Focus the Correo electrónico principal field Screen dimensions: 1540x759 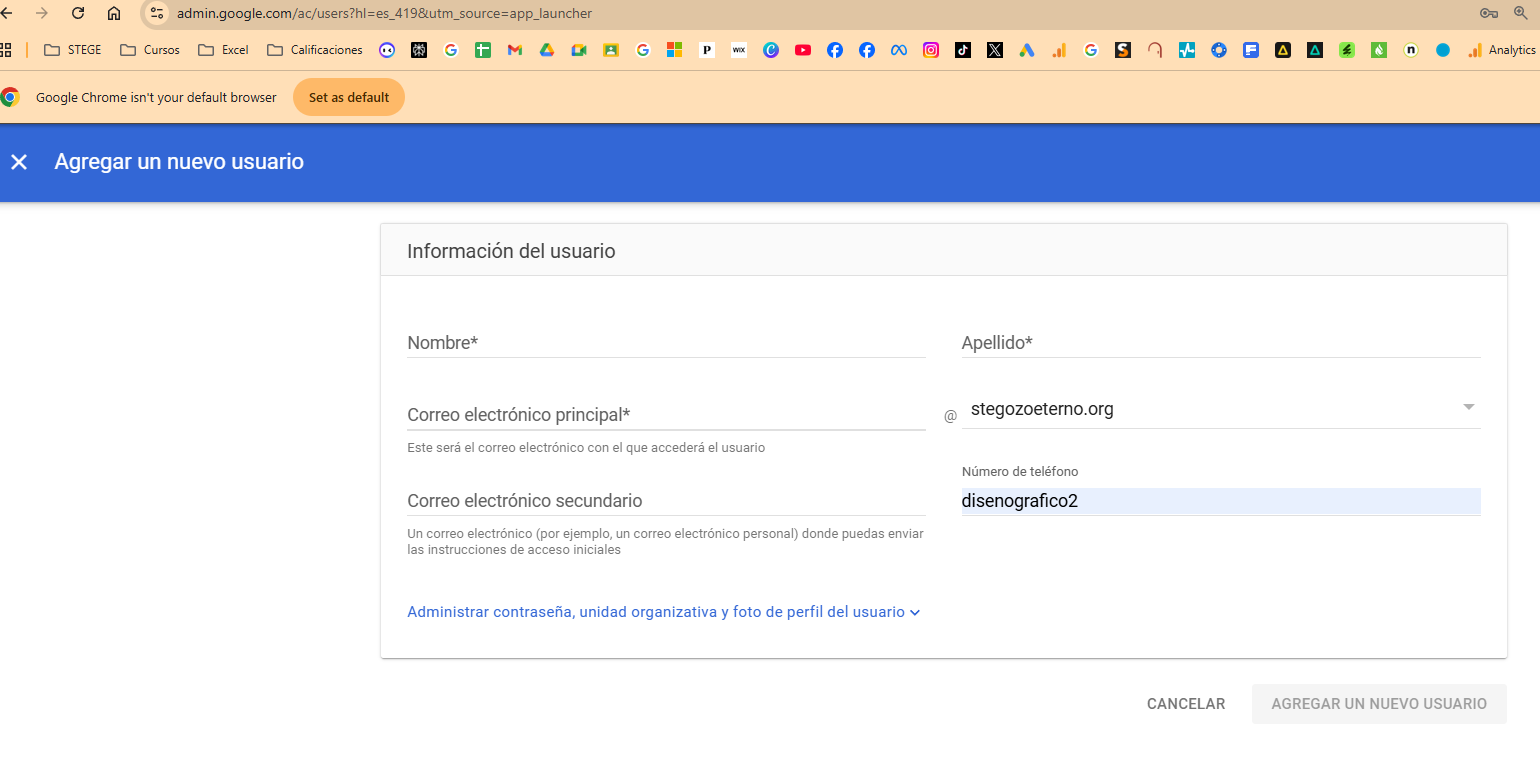(x=666, y=415)
